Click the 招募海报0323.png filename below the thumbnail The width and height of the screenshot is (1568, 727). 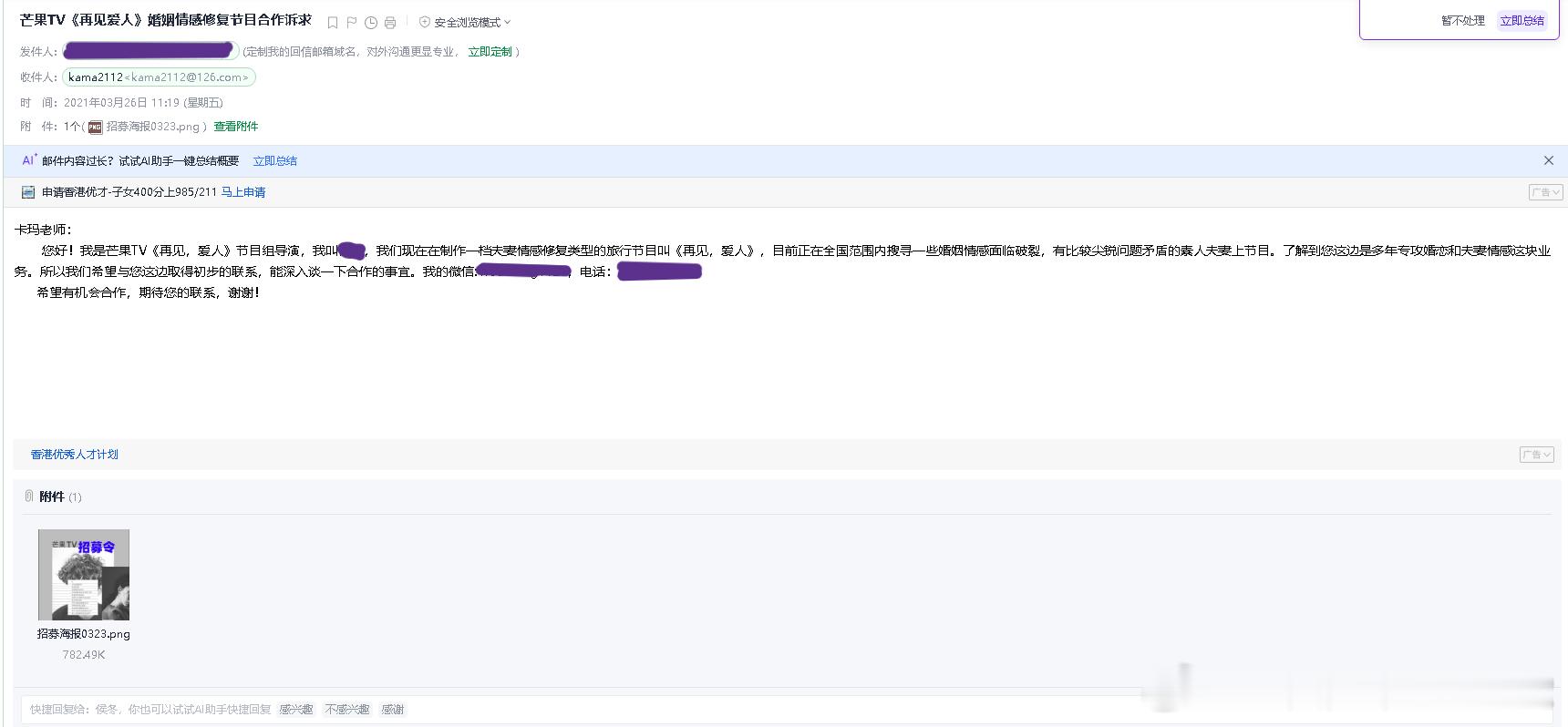point(84,634)
